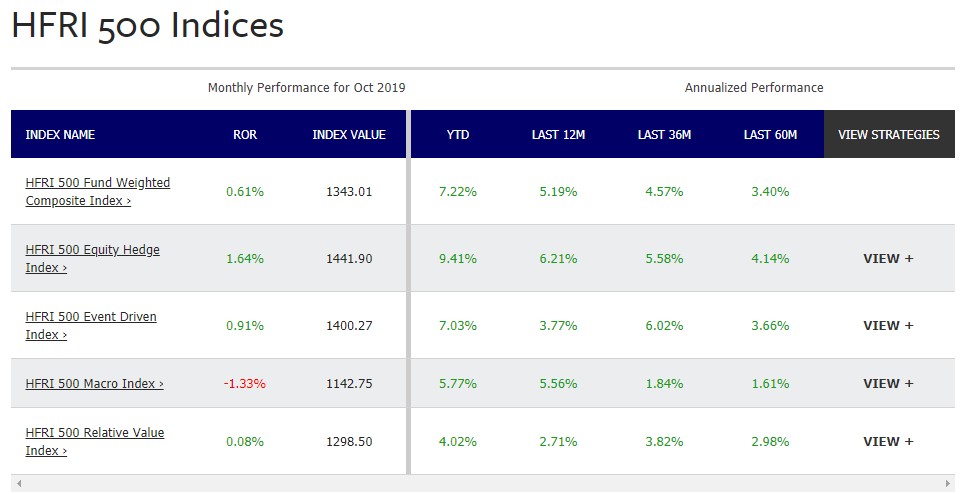Click the VIEW STRATEGIES column header
The height and width of the screenshot is (494, 971).
click(x=888, y=134)
